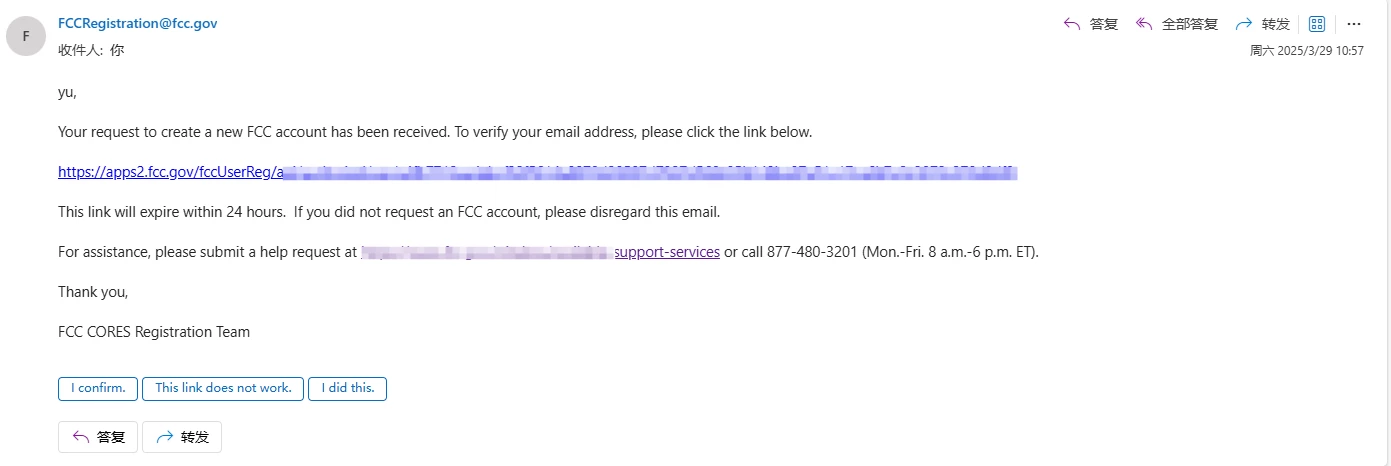This screenshot has height=466, width=1391.
Task: Click the 全部答复 reply-all icon
Action: click(1145, 24)
